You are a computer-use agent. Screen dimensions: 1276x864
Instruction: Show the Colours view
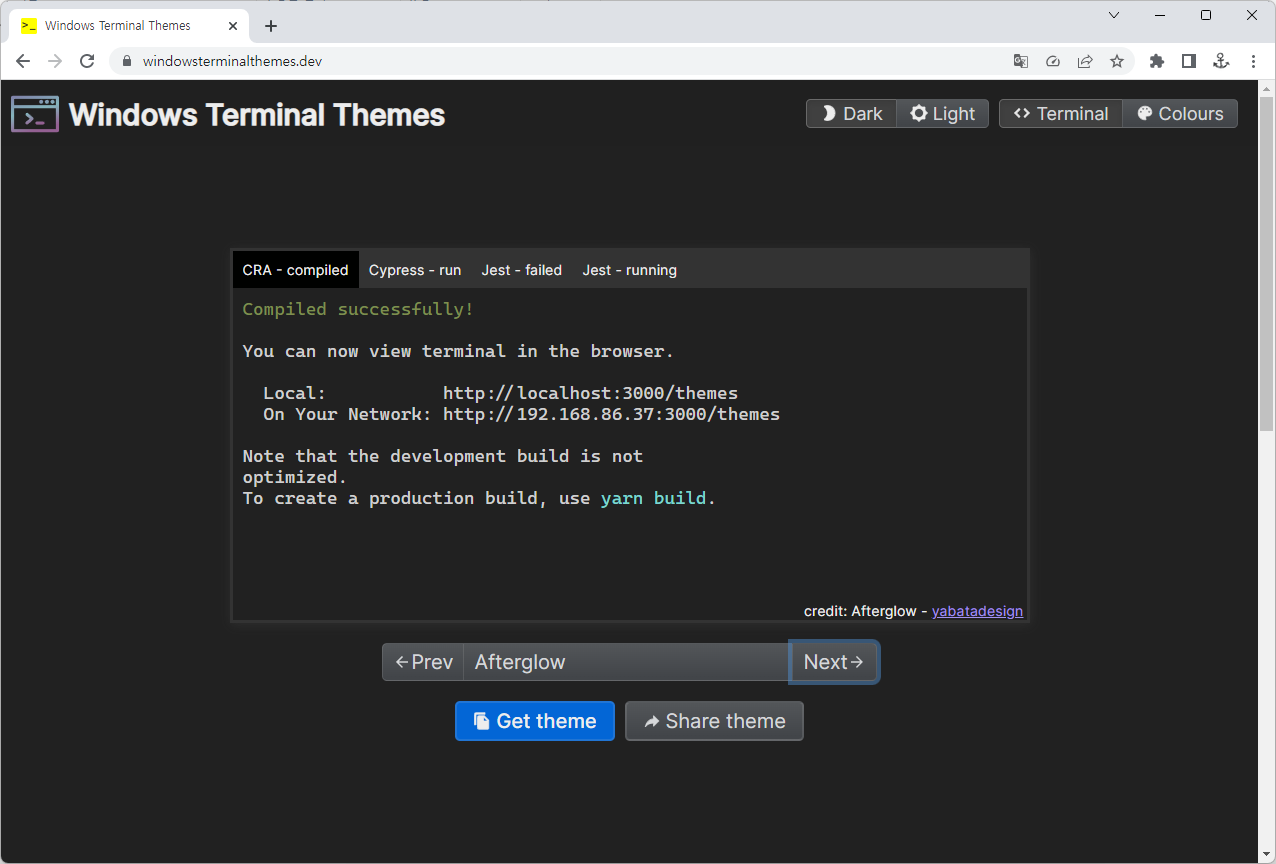1180,114
